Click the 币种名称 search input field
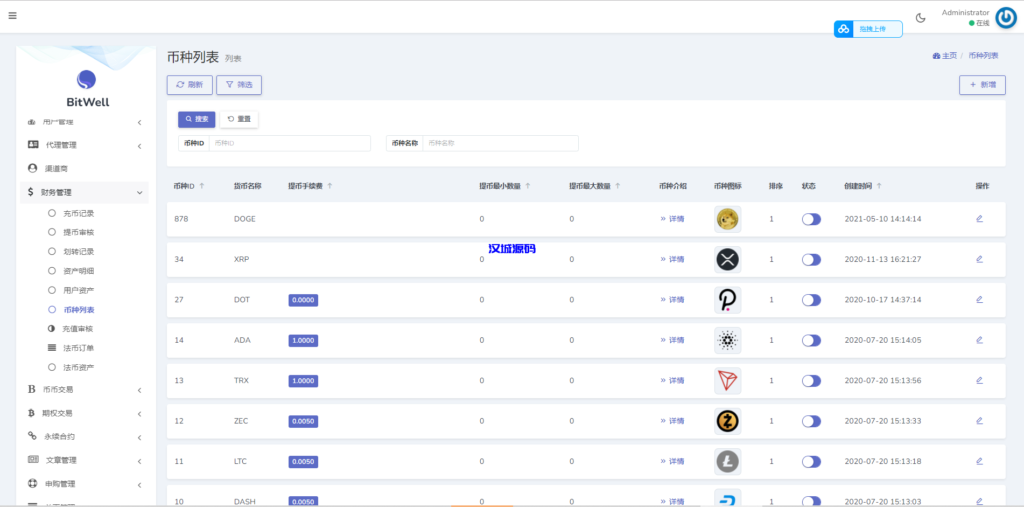This screenshot has height=507, width=1024. [x=500, y=143]
